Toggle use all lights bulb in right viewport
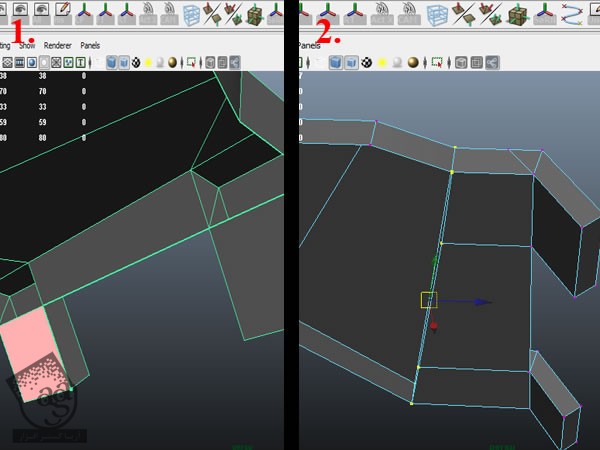The height and width of the screenshot is (450, 600). point(381,62)
